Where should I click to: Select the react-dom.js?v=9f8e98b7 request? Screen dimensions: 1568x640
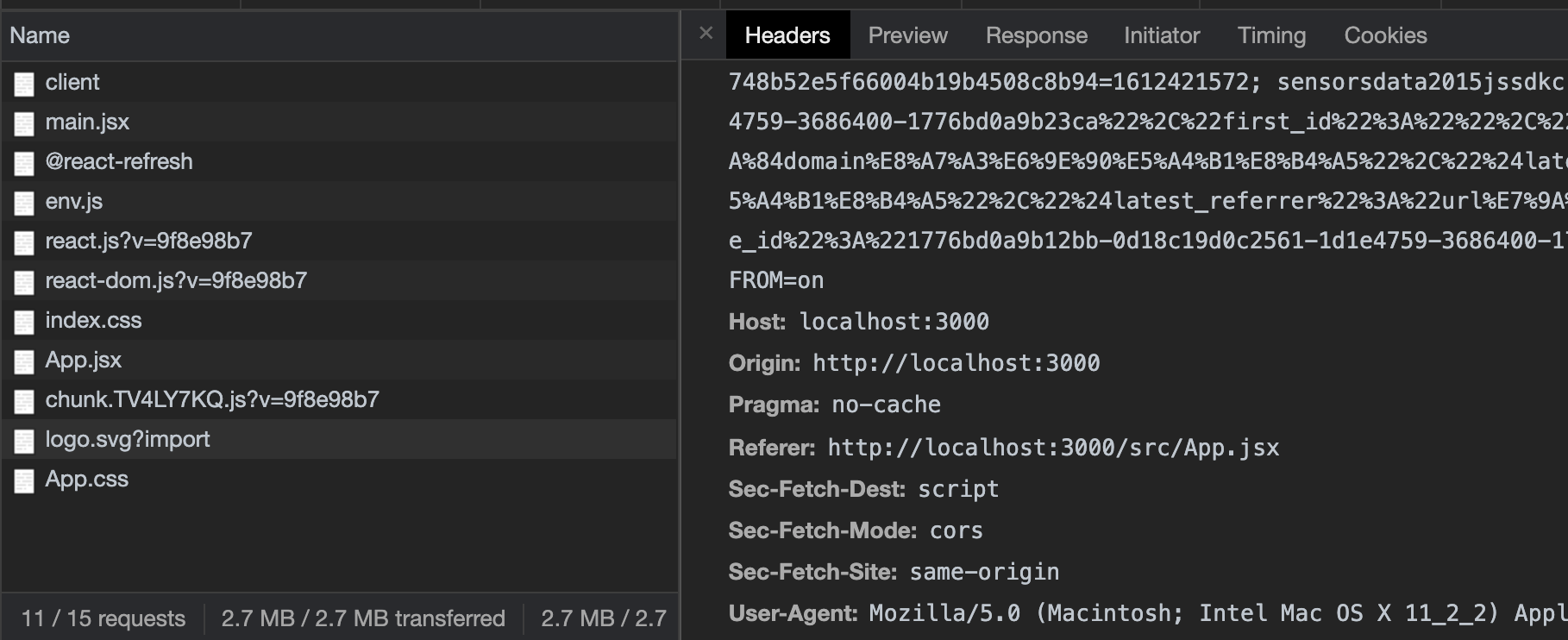(x=340, y=280)
